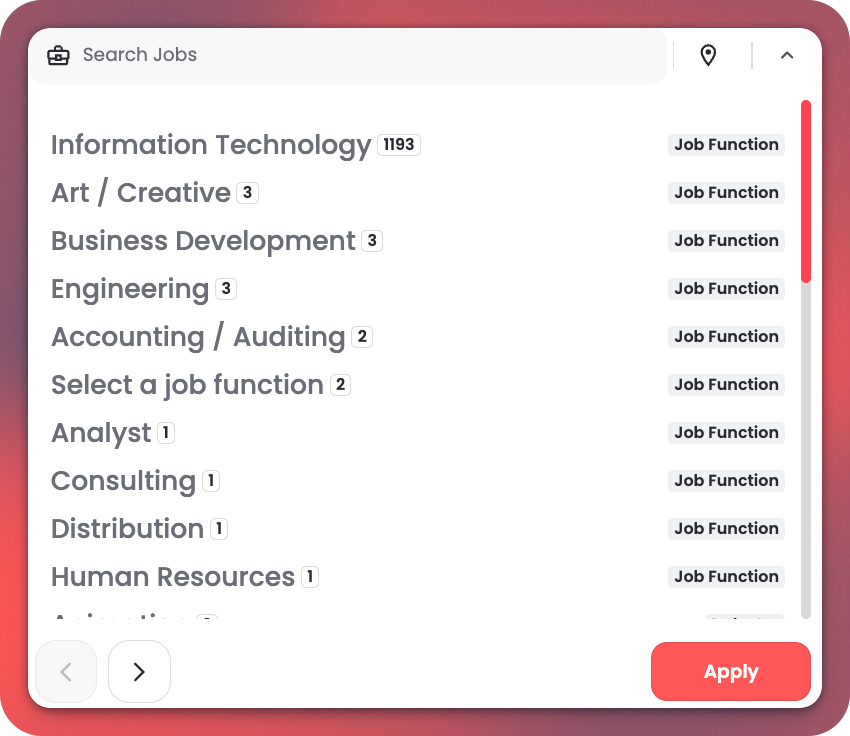Go to the next page arrow
850x736 pixels.
click(139, 672)
